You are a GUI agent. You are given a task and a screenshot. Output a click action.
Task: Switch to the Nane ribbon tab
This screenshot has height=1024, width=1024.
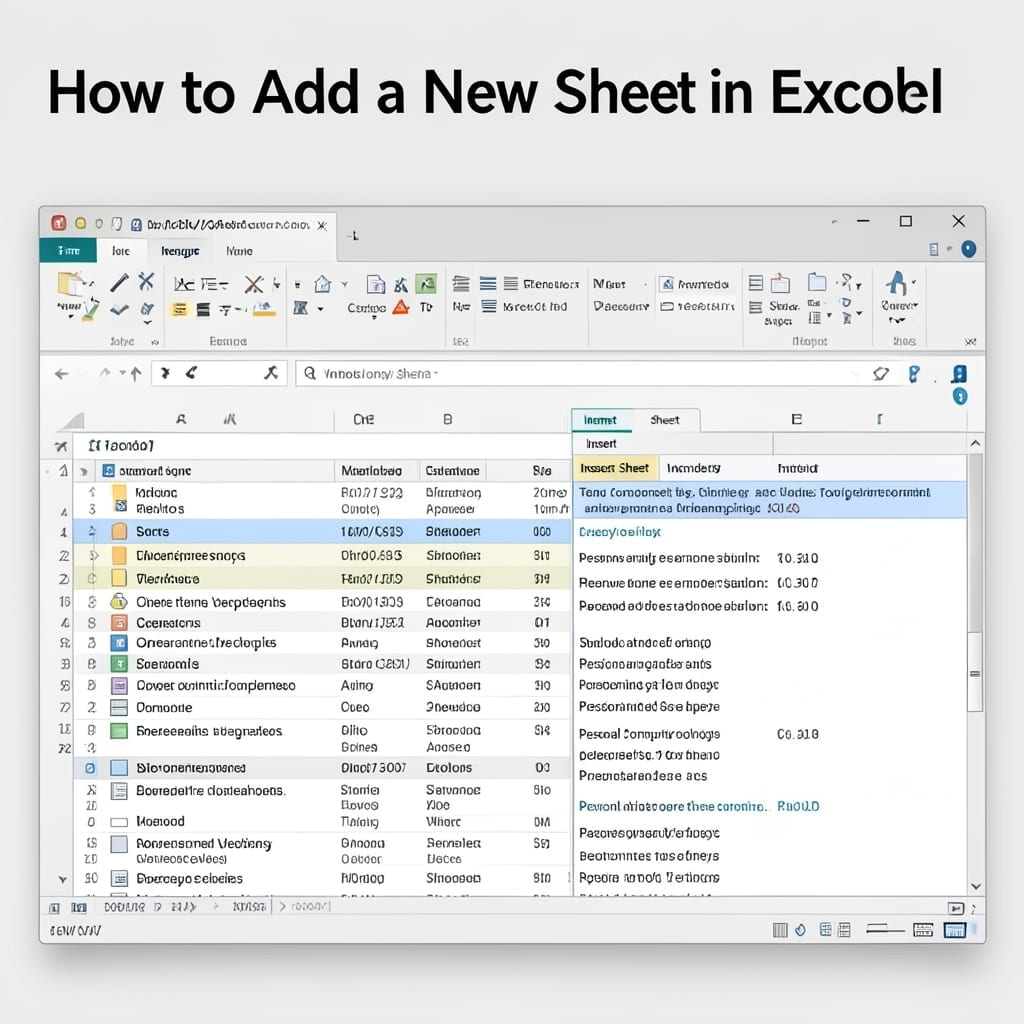pyautogui.click(x=239, y=251)
